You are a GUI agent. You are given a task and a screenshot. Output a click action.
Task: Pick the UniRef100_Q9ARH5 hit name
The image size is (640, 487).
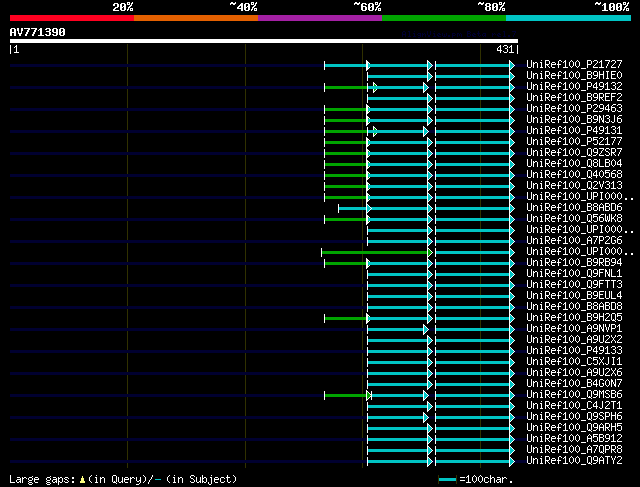(x=574, y=428)
